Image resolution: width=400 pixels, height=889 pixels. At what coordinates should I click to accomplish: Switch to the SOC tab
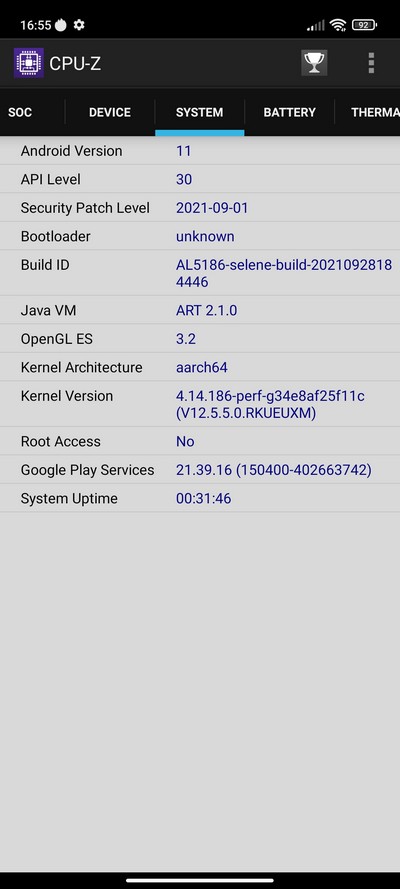pos(20,112)
